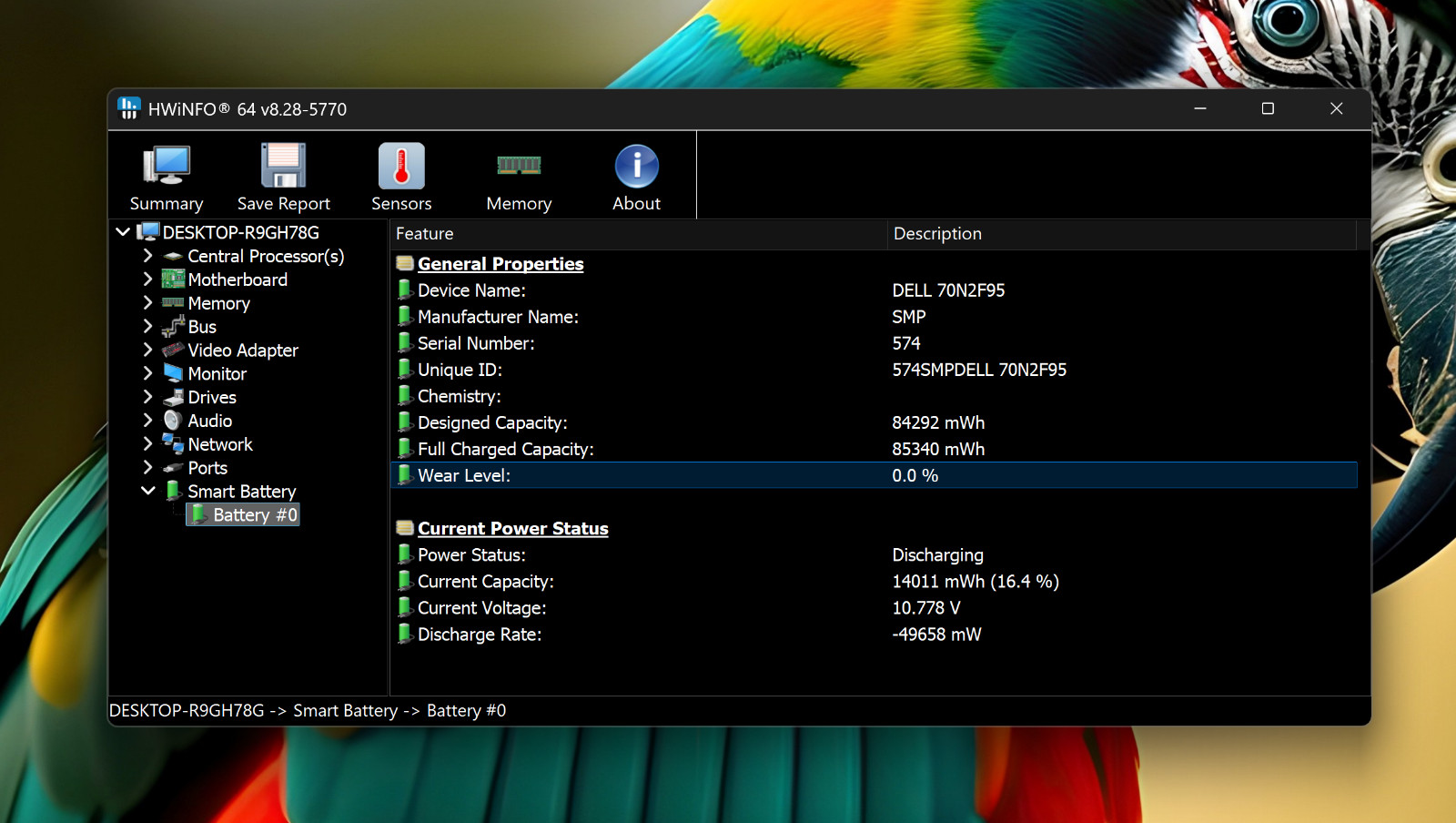Collapse the DESKTOP-R9GH78G root node
Screen dimensions: 1456x823
point(123,232)
